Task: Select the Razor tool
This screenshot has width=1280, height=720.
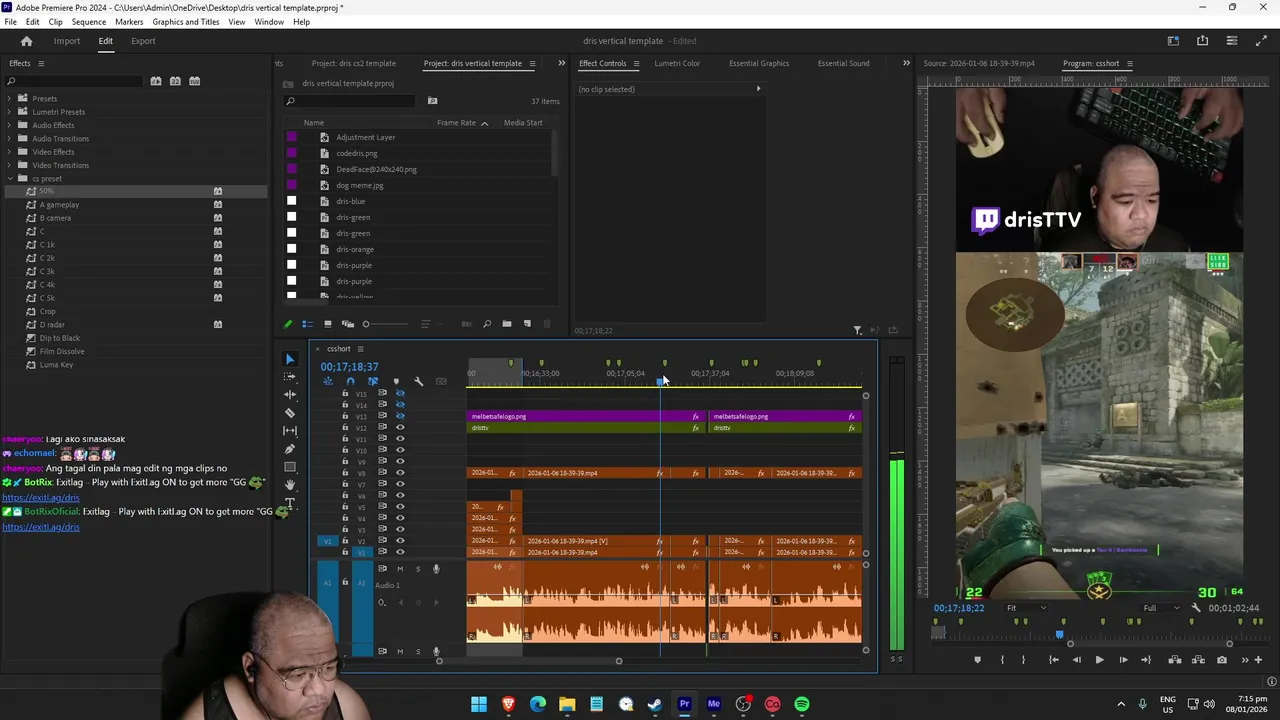Action: point(290,412)
